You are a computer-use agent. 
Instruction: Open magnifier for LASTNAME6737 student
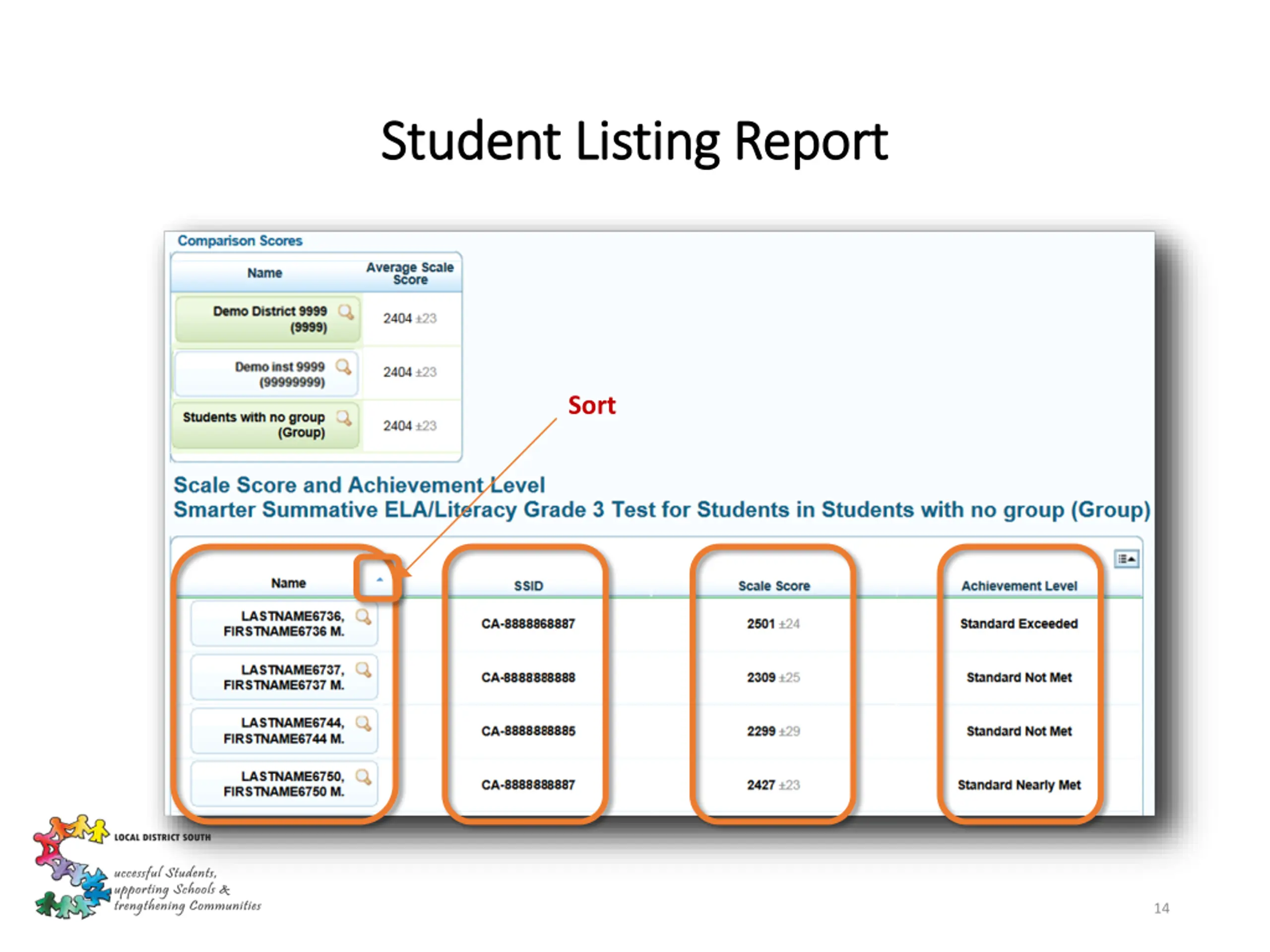[363, 670]
